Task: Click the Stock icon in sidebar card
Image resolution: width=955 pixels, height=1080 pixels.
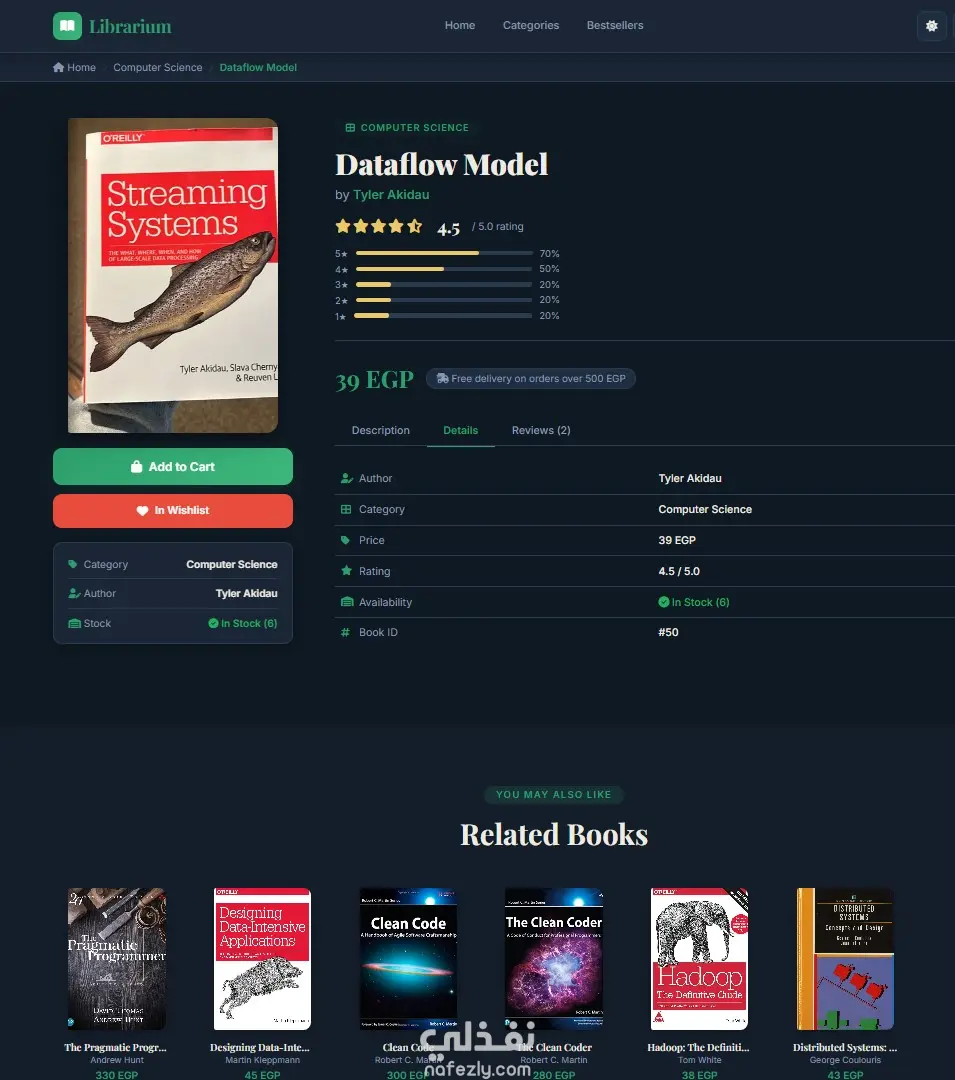Action: [x=74, y=623]
